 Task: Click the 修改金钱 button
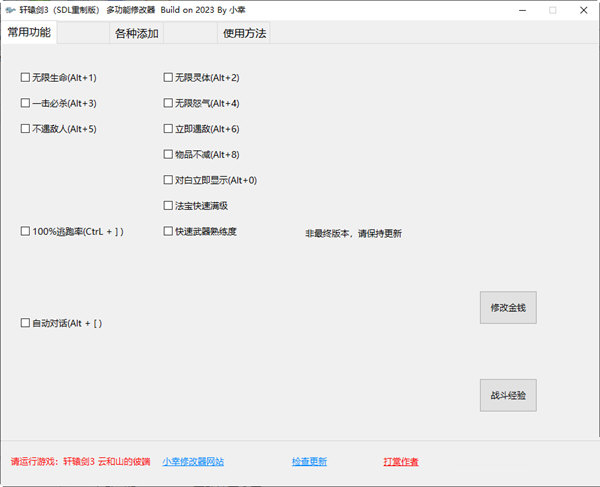pyautogui.click(x=508, y=308)
